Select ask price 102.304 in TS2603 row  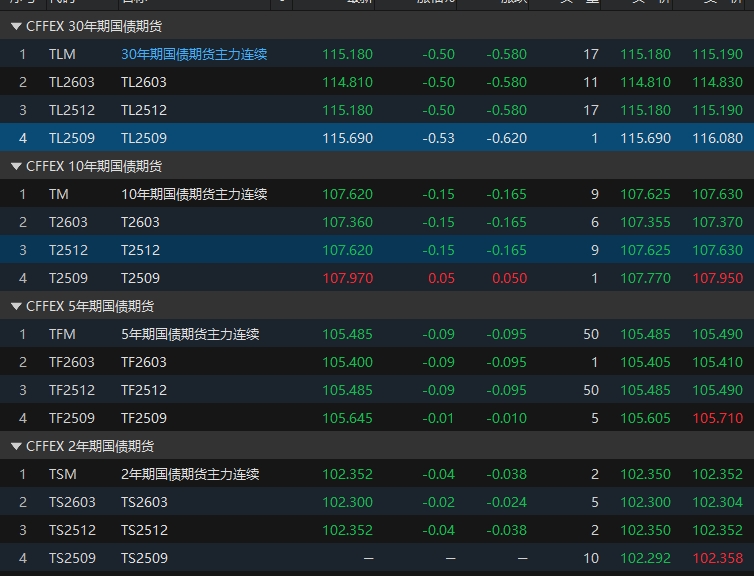[717, 501]
